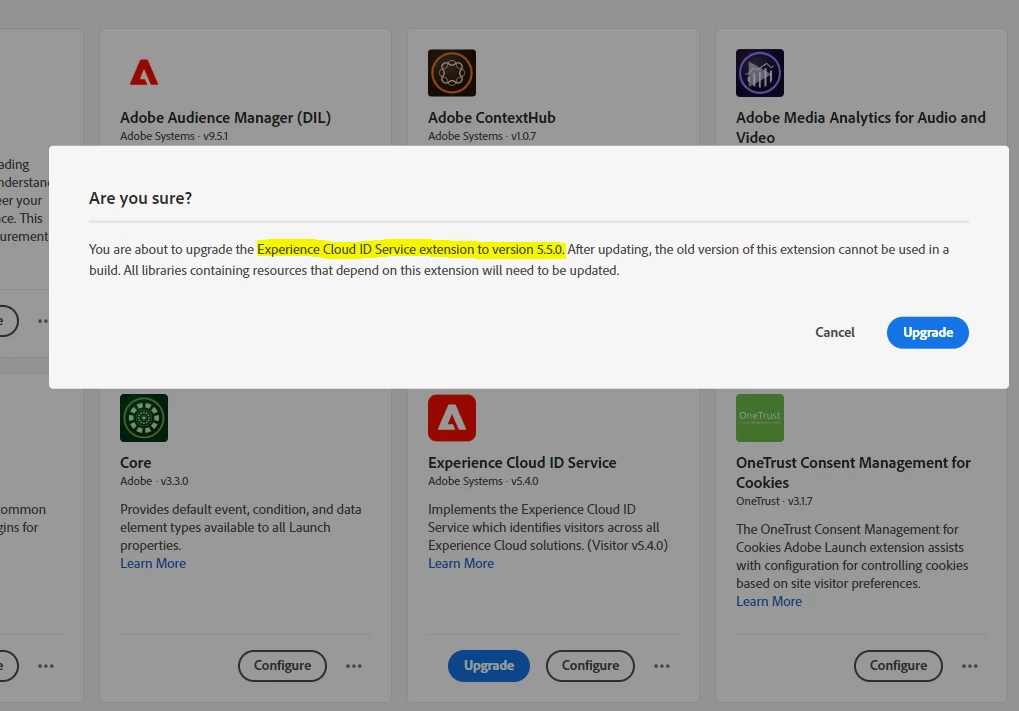Click the Experience Cloud ID Service icon

[452, 418]
